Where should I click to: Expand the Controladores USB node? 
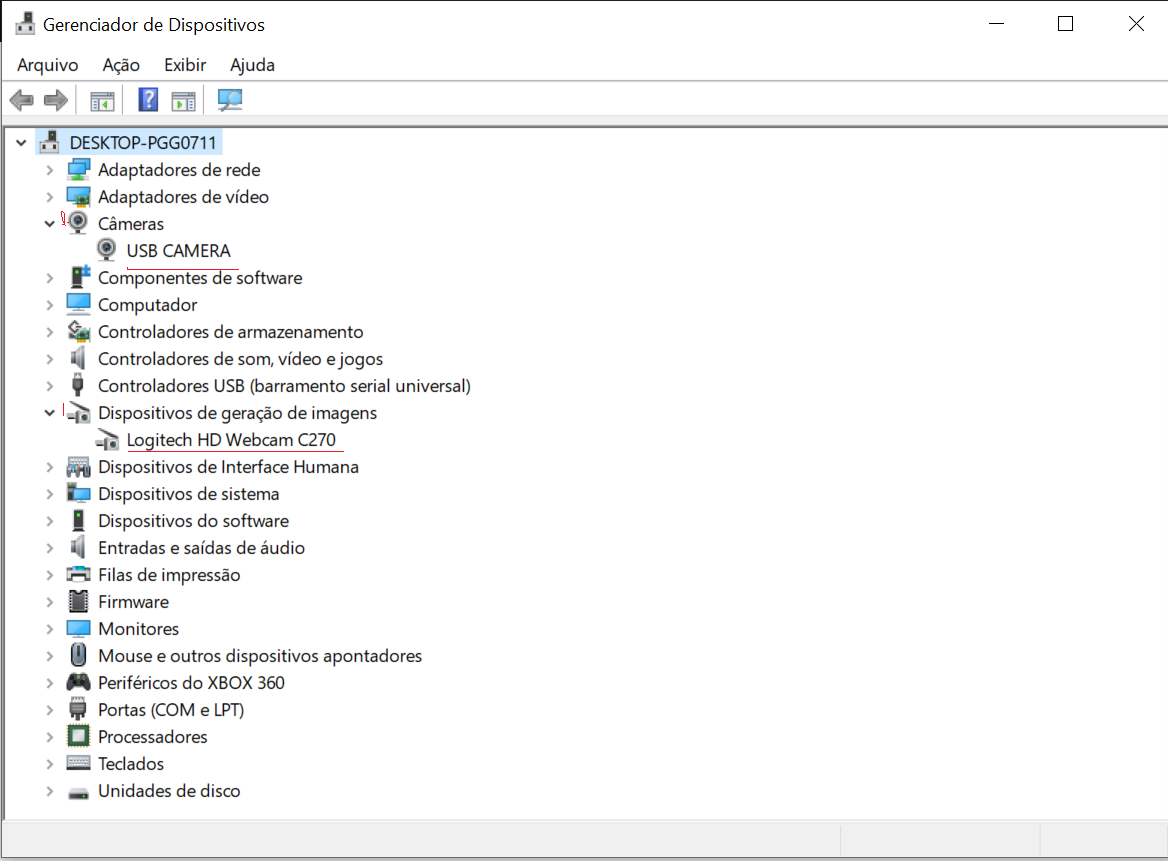(x=50, y=386)
